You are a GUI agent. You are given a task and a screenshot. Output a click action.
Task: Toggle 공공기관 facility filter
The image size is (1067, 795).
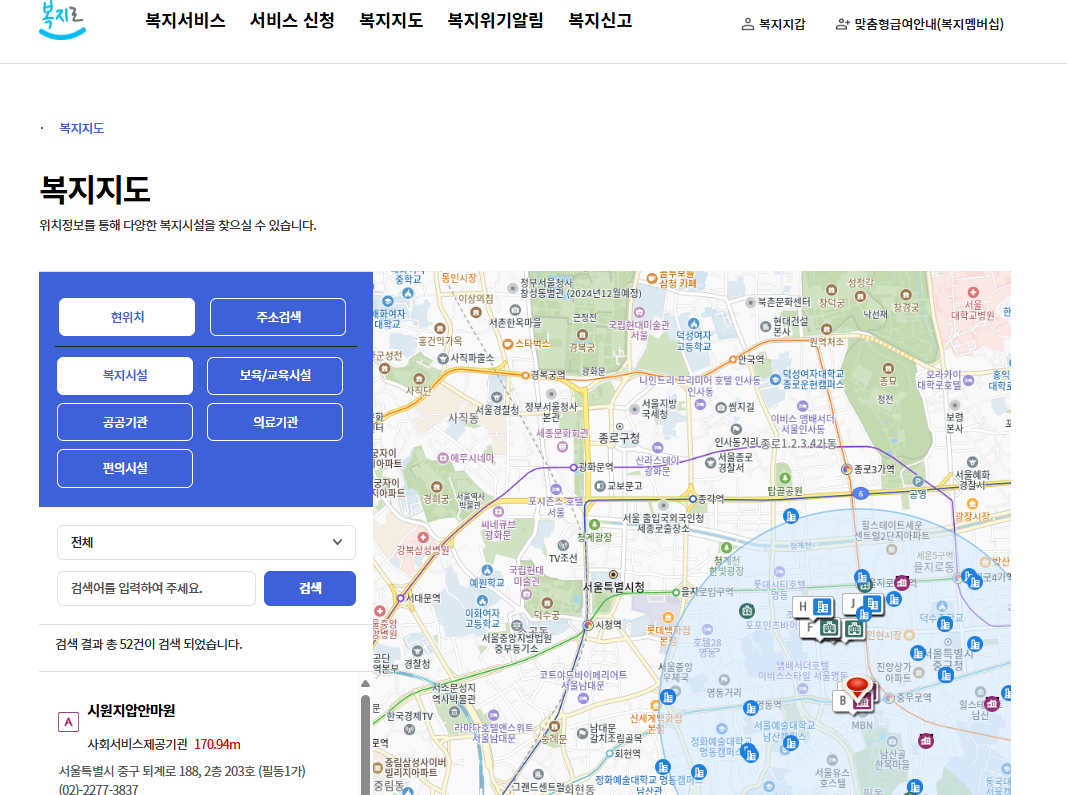click(125, 422)
